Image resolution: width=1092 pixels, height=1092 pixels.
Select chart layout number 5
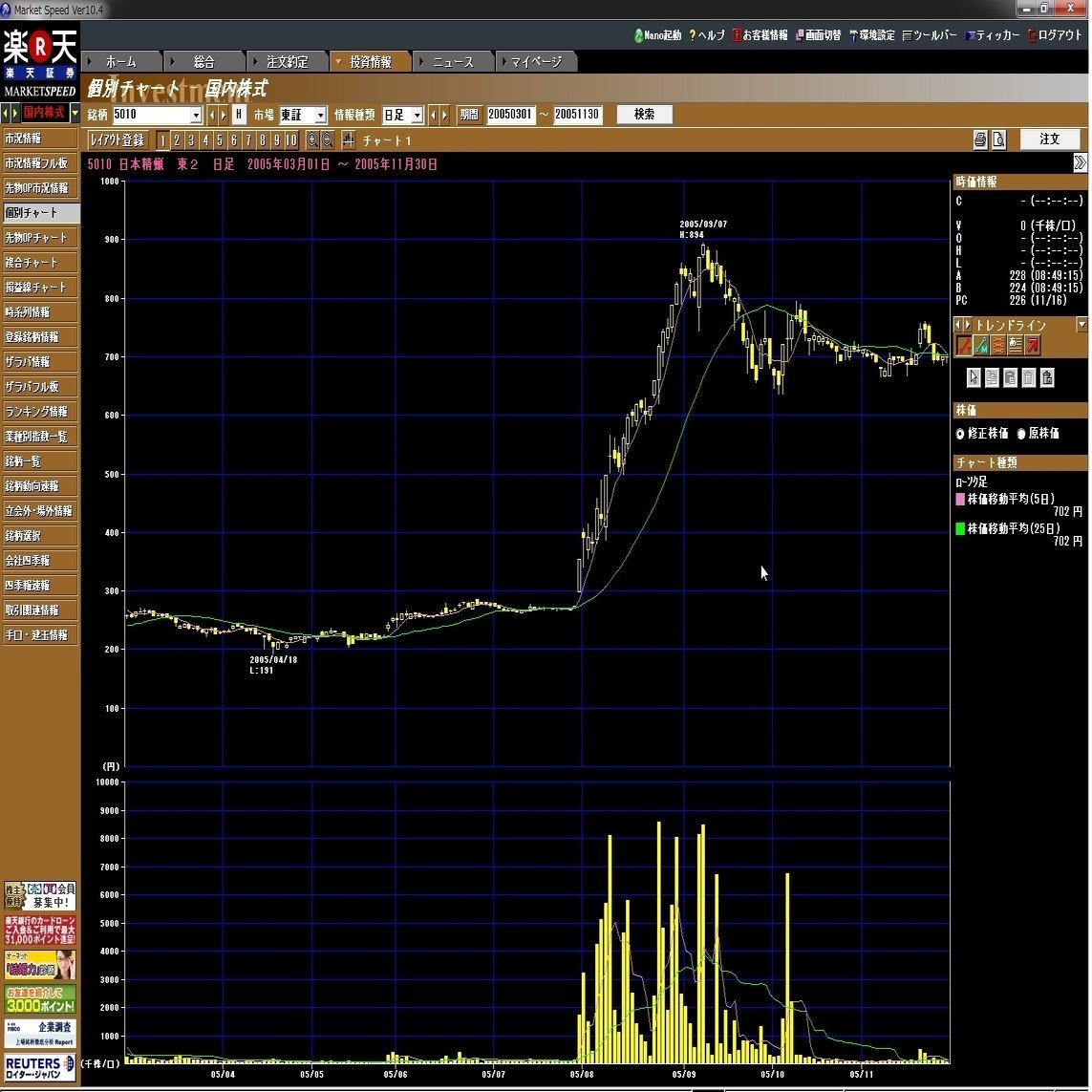click(x=220, y=140)
